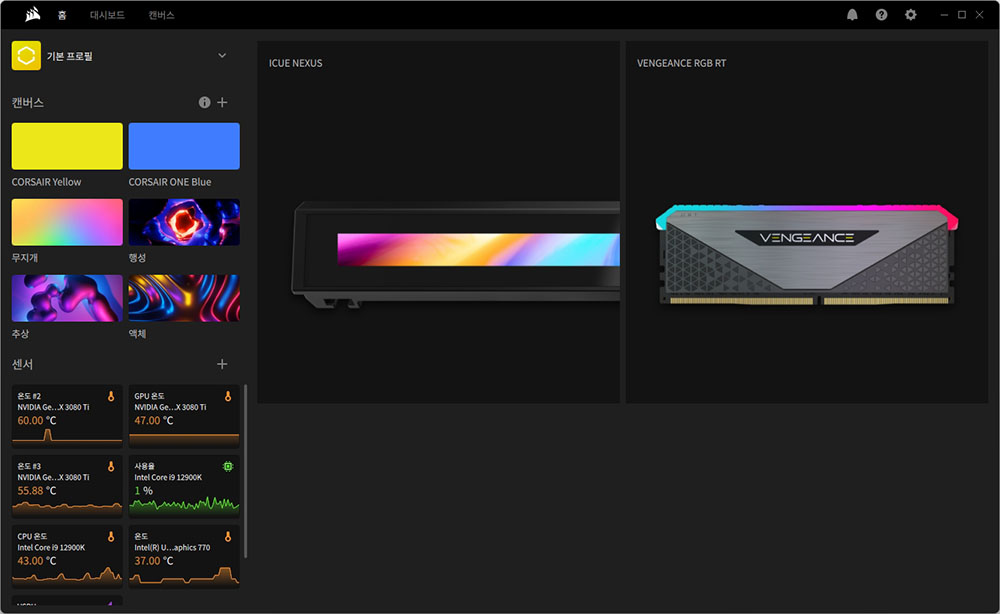
Task: Click the CORSAIR Yellow label text
Action: [46, 182]
